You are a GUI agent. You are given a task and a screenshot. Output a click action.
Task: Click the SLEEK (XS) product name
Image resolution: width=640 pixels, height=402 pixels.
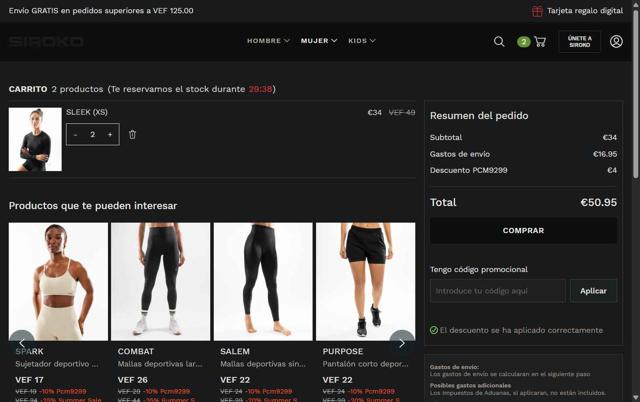(x=87, y=112)
